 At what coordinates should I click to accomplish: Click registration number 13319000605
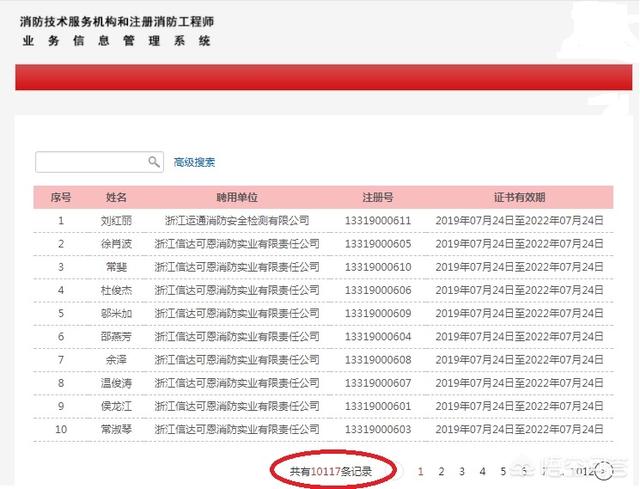(378, 244)
